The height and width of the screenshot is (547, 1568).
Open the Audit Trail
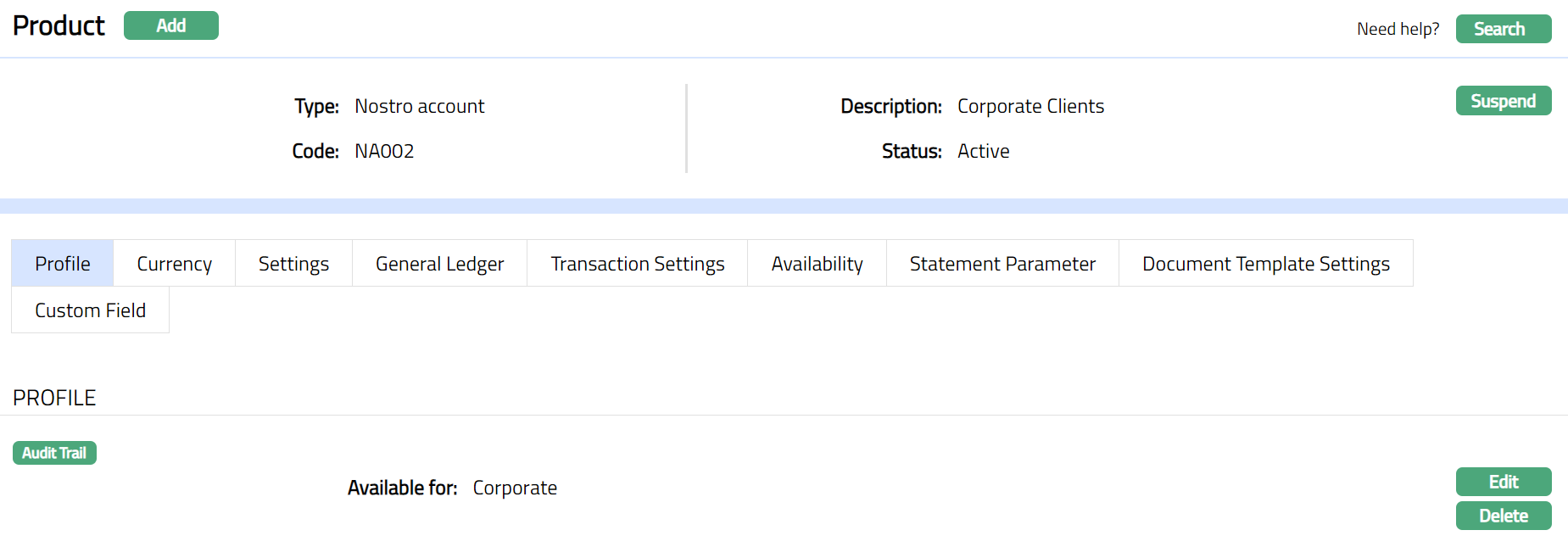coord(54,453)
